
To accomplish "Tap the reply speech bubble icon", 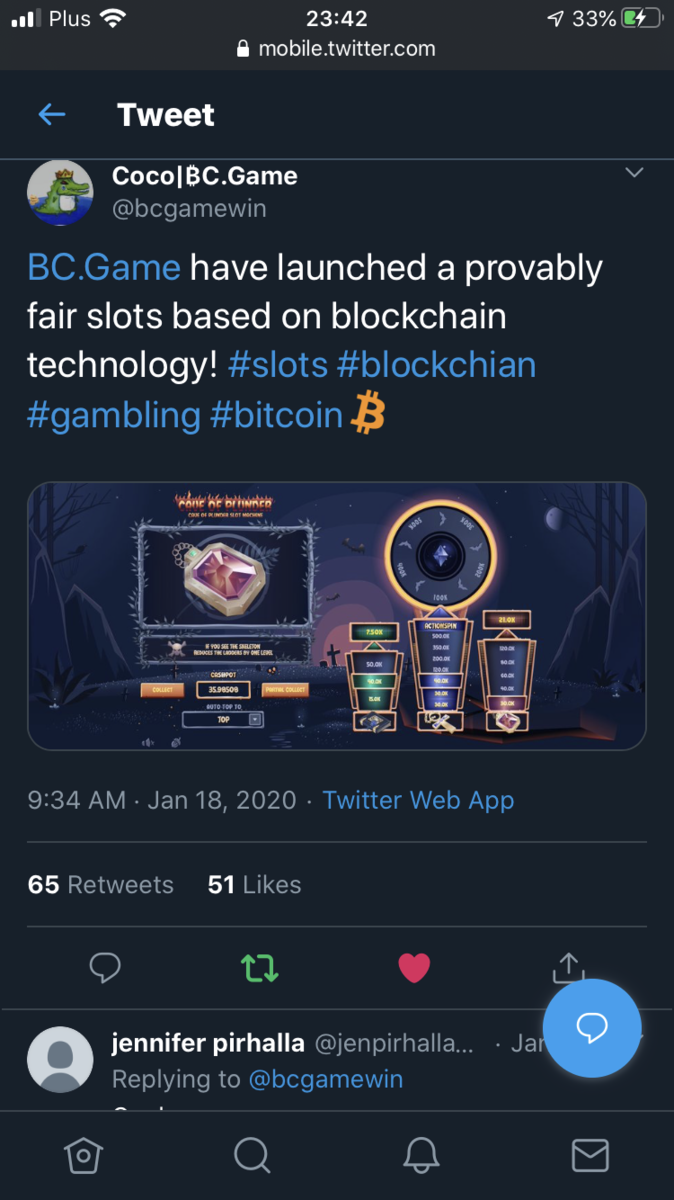I will tap(105, 966).
